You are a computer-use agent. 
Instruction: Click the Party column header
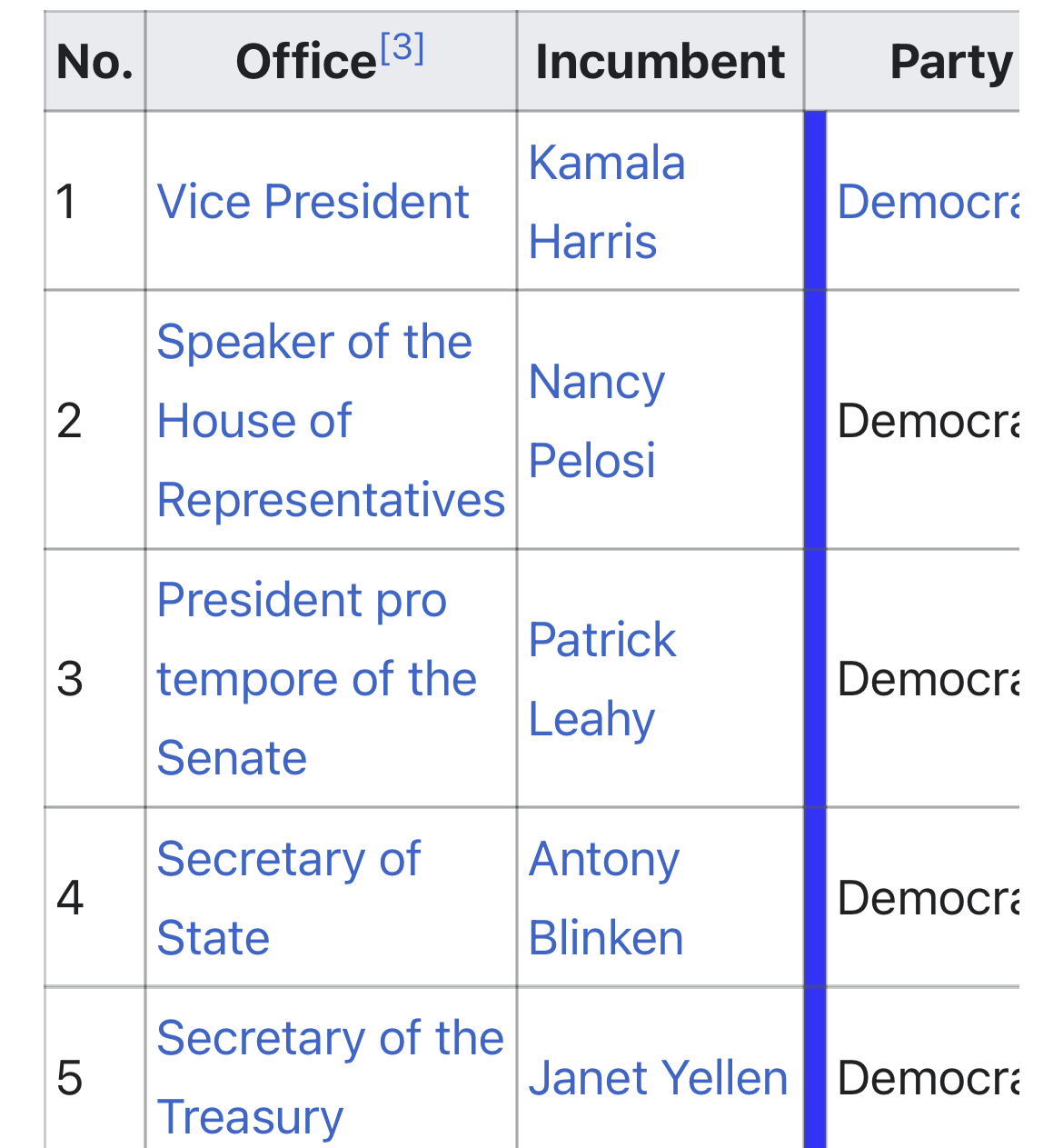coord(912,62)
